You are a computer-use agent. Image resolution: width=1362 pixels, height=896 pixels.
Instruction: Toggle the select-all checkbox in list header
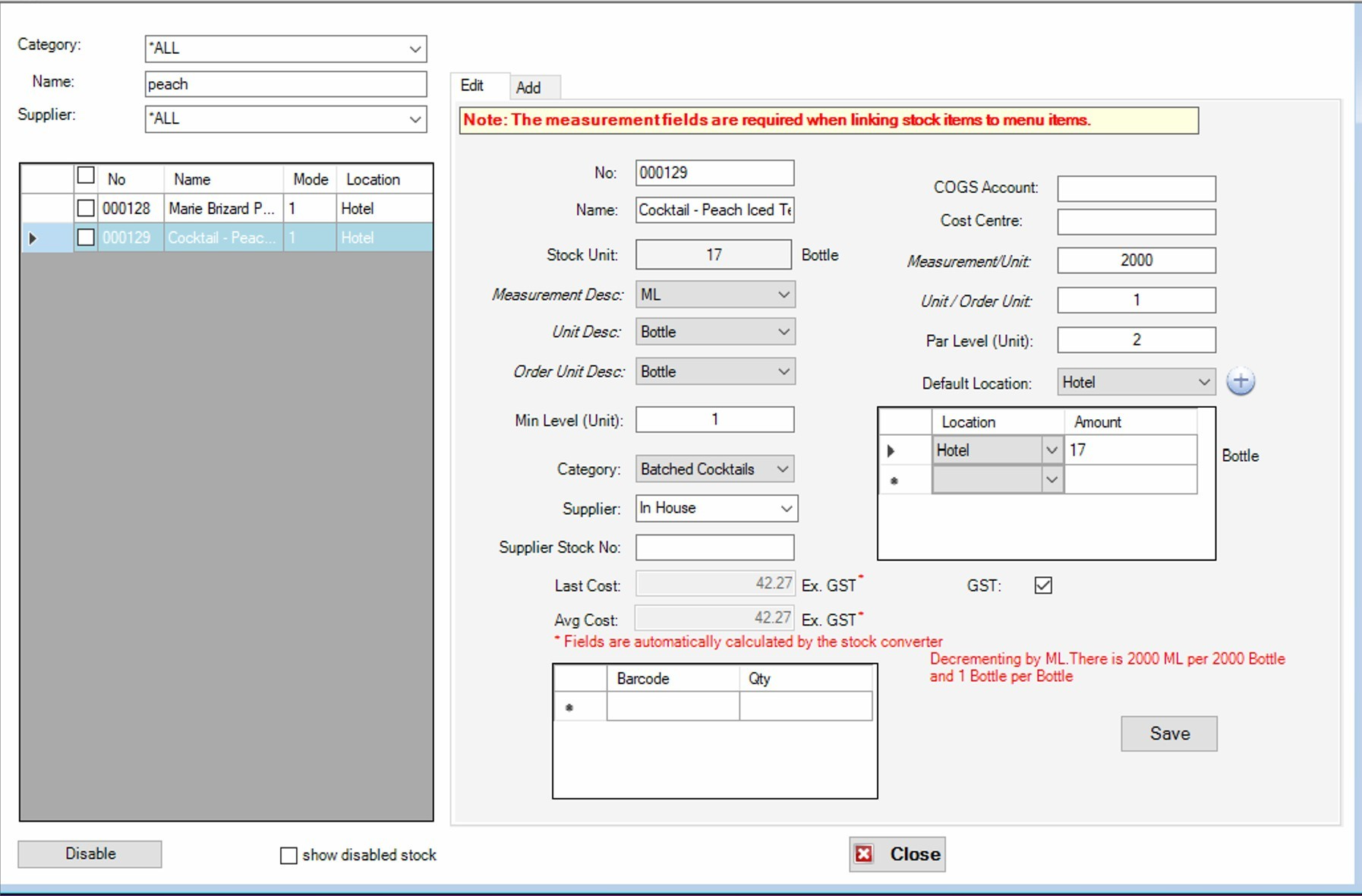pos(86,176)
